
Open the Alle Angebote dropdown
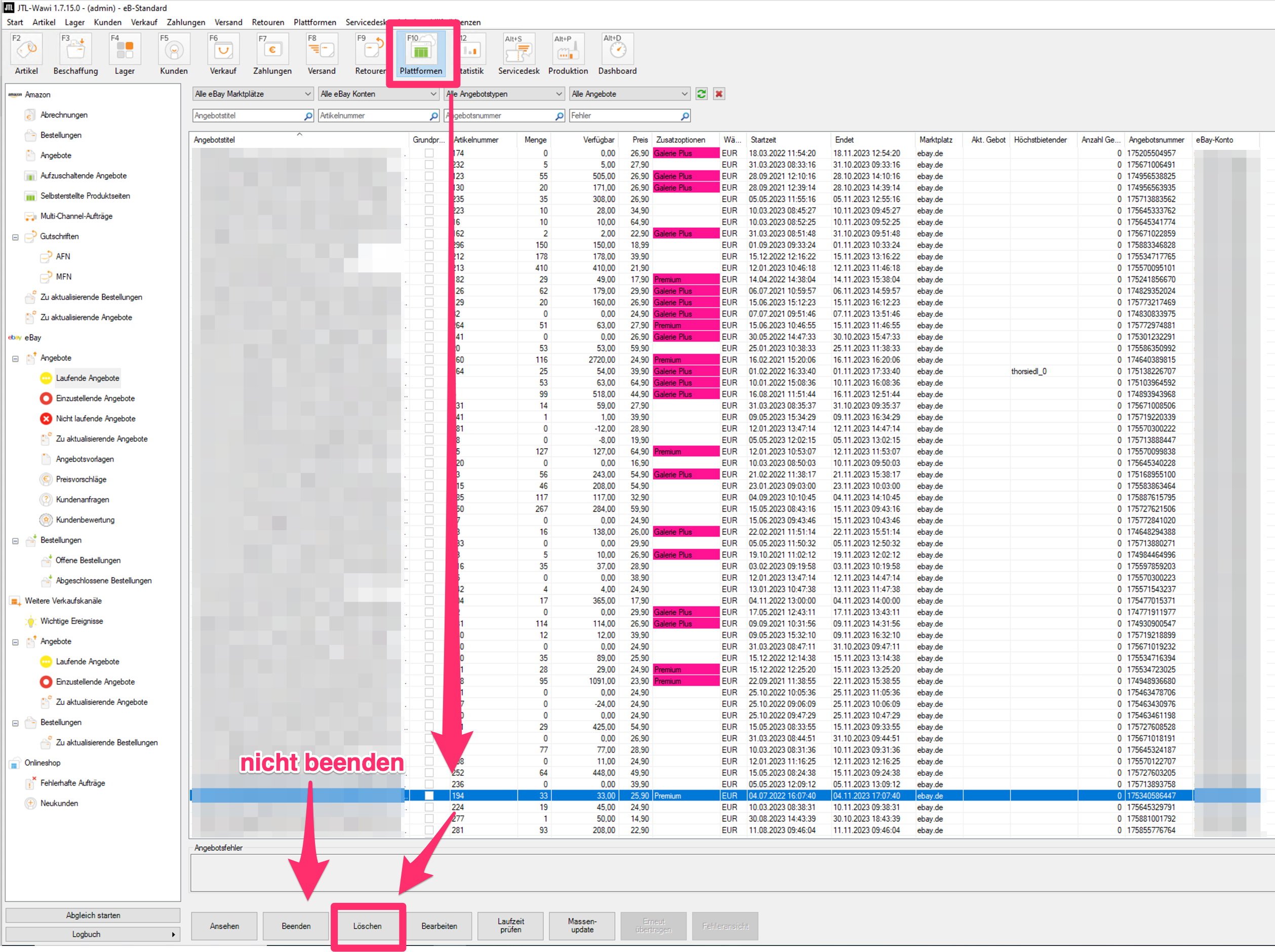629,94
